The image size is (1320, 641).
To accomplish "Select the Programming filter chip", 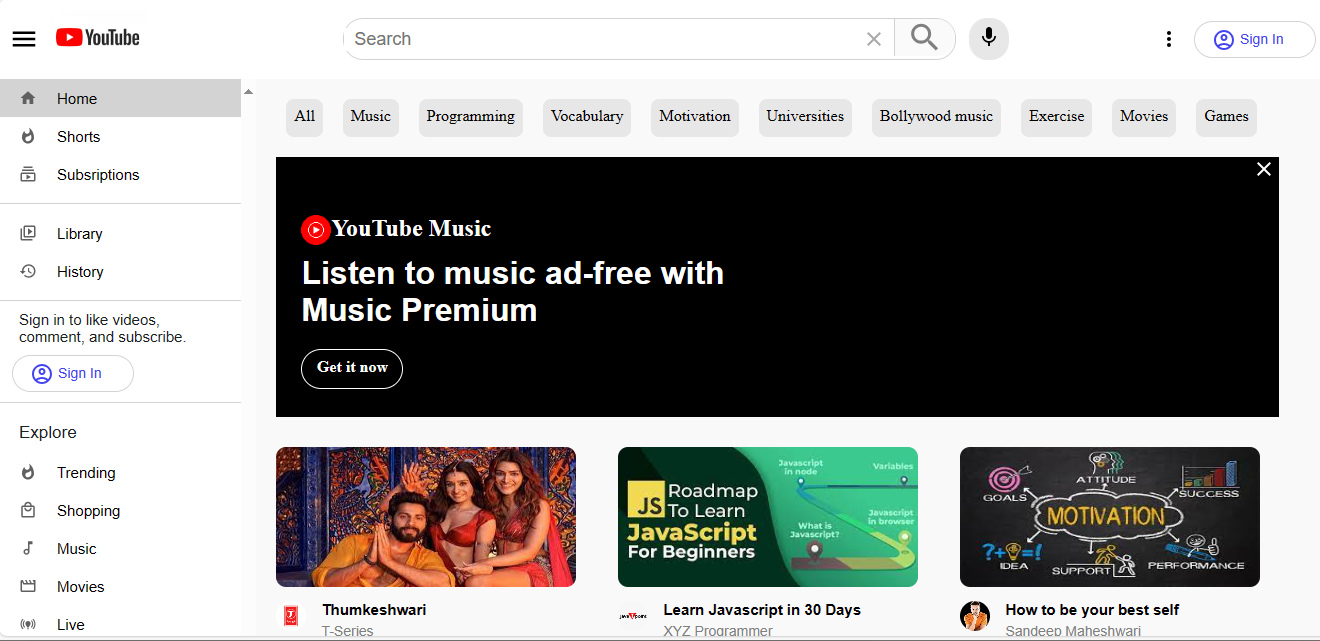I will pos(470,117).
